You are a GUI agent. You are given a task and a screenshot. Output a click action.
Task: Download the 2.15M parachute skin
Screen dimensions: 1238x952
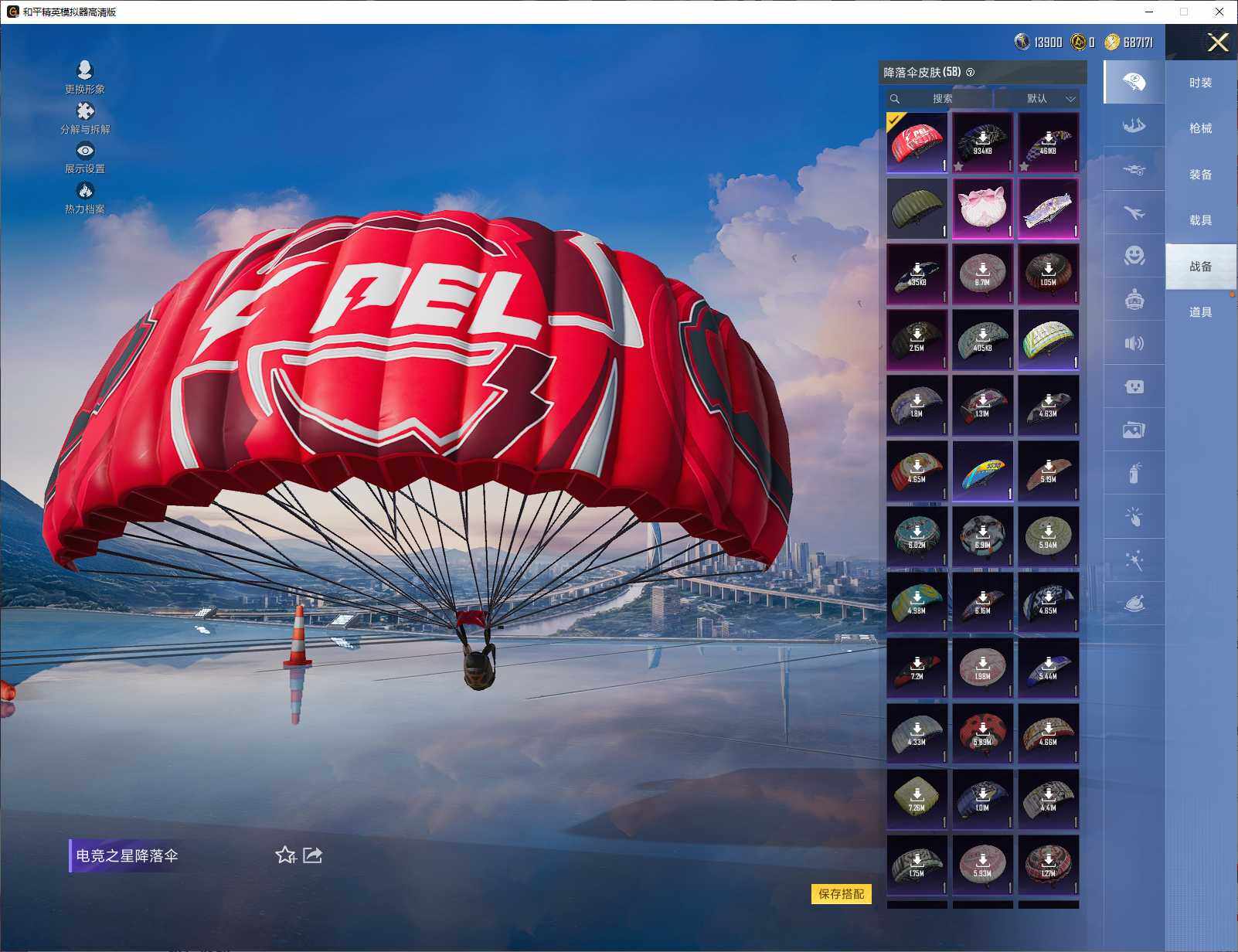point(917,340)
